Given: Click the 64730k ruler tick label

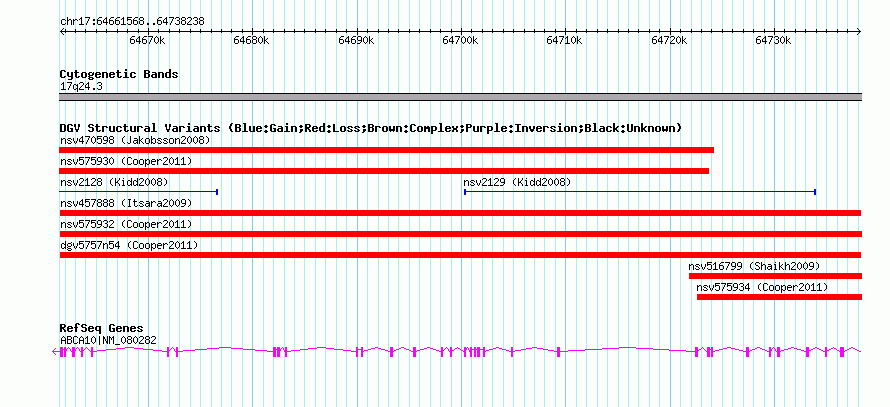Looking at the screenshot, I should point(774,40).
